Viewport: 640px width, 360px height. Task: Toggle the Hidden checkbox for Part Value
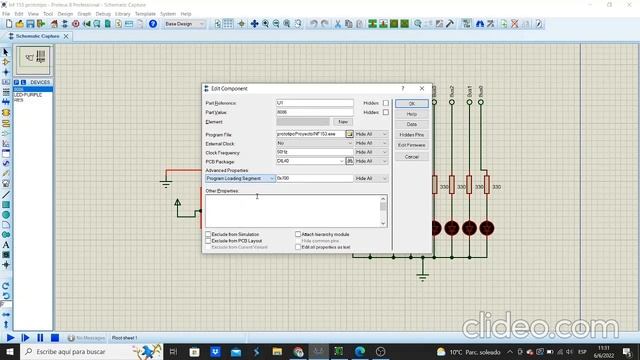pyautogui.click(x=386, y=112)
